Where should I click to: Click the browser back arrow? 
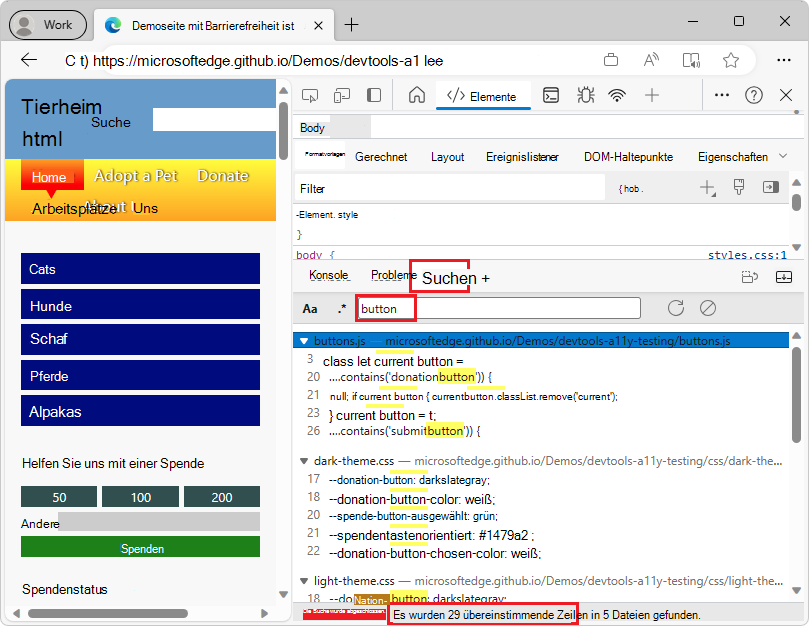tap(29, 60)
